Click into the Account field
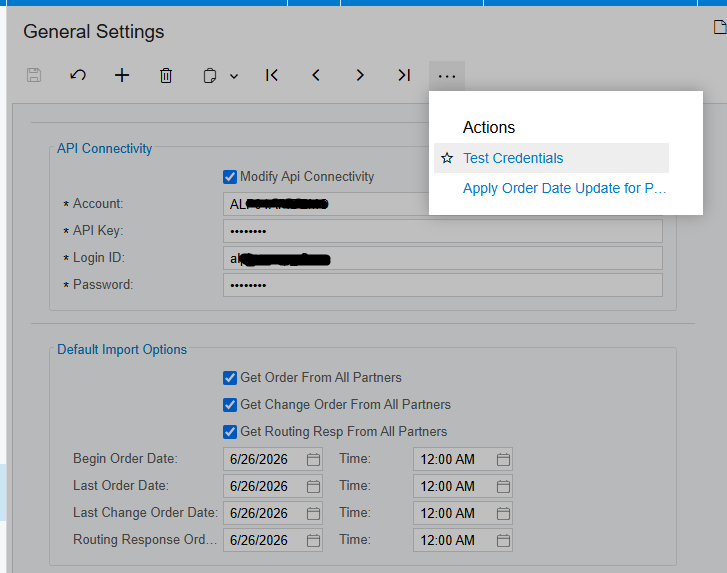This screenshot has height=573, width=727. (326, 204)
